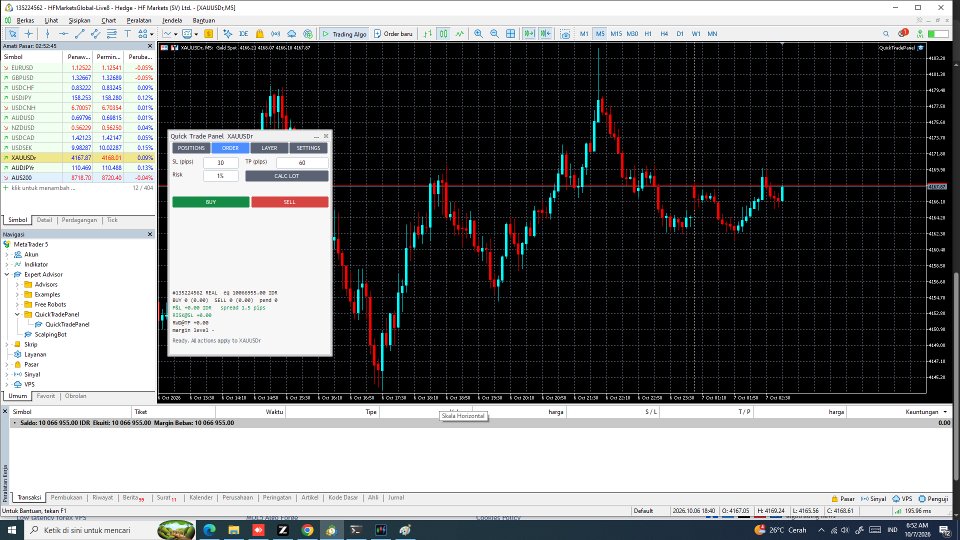The image size is (960, 540).
Task: Zoom in on the chart
Action: (x=478, y=34)
